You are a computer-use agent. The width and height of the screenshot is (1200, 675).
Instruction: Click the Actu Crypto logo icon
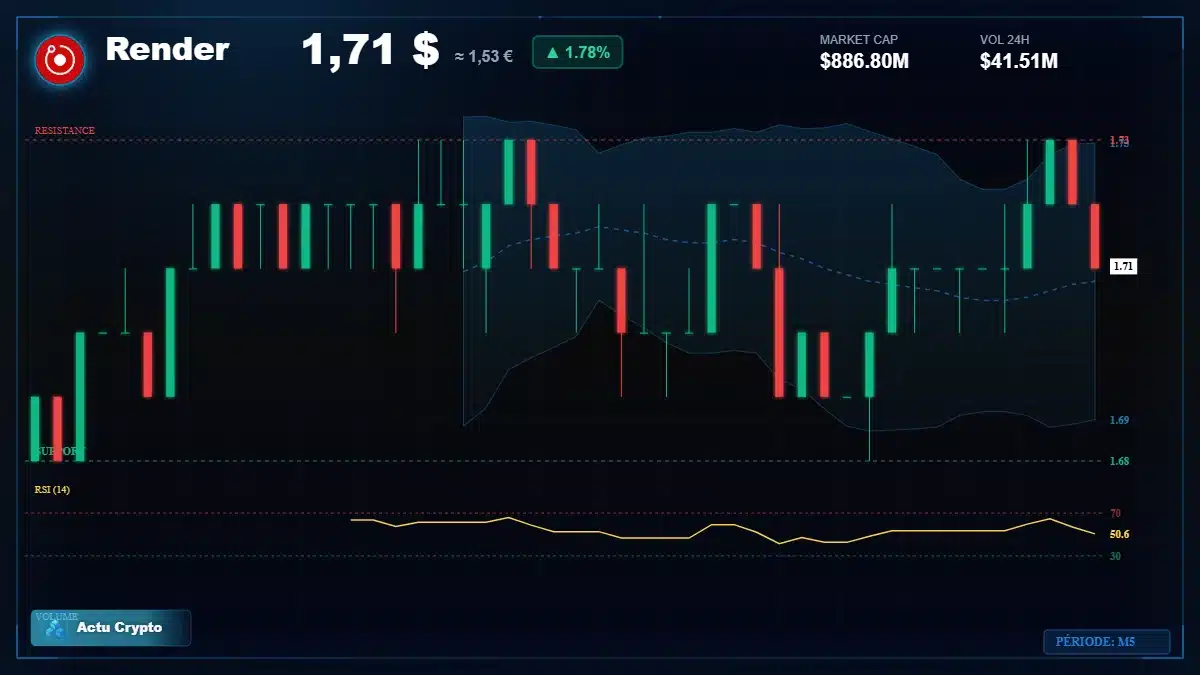pos(54,629)
